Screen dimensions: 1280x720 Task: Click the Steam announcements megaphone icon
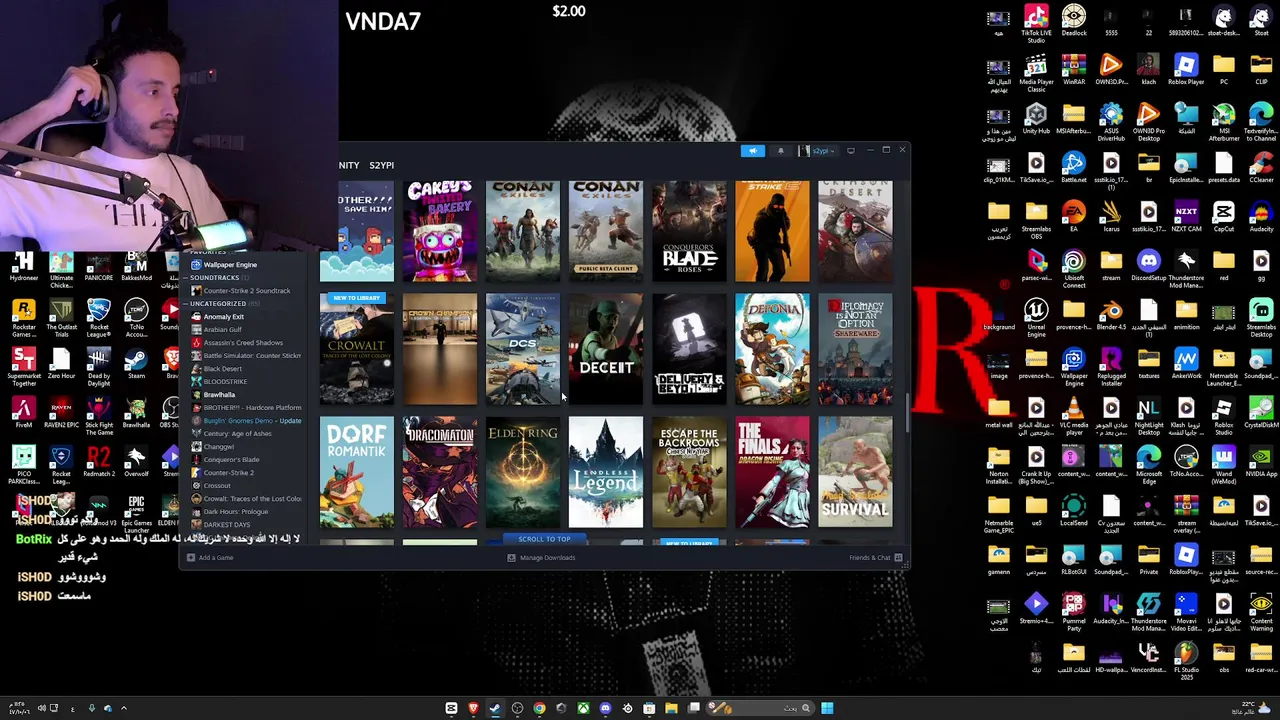[753, 151]
